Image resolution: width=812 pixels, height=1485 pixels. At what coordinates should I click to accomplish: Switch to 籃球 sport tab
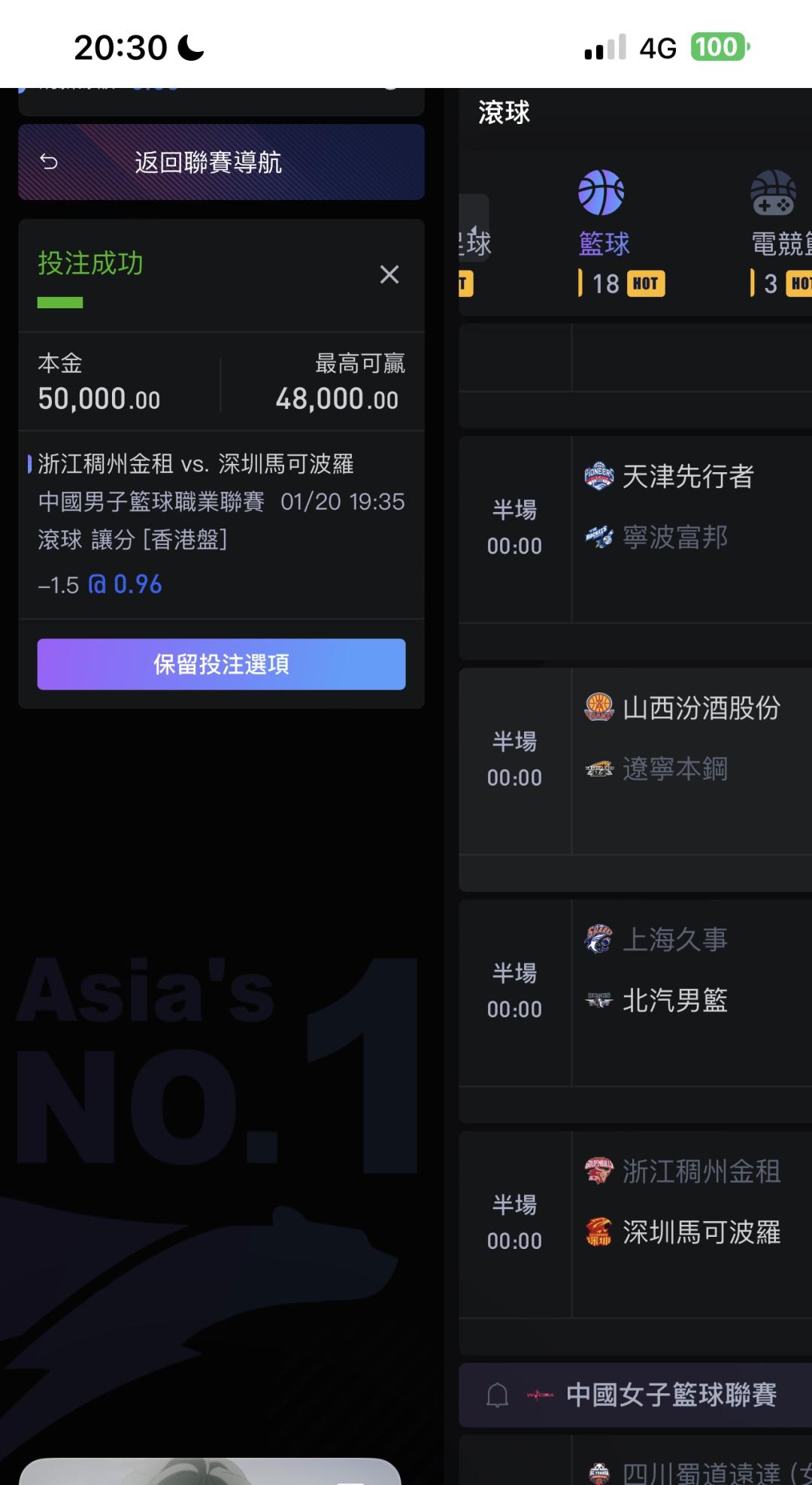point(604,244)
